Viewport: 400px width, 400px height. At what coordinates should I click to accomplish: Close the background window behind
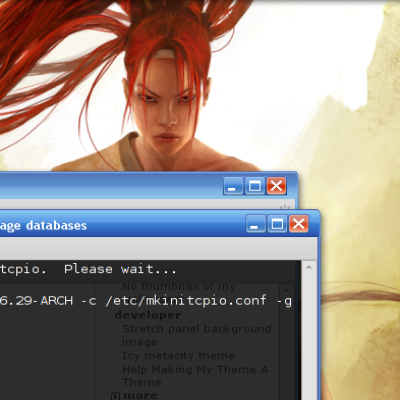coord(276,186)
